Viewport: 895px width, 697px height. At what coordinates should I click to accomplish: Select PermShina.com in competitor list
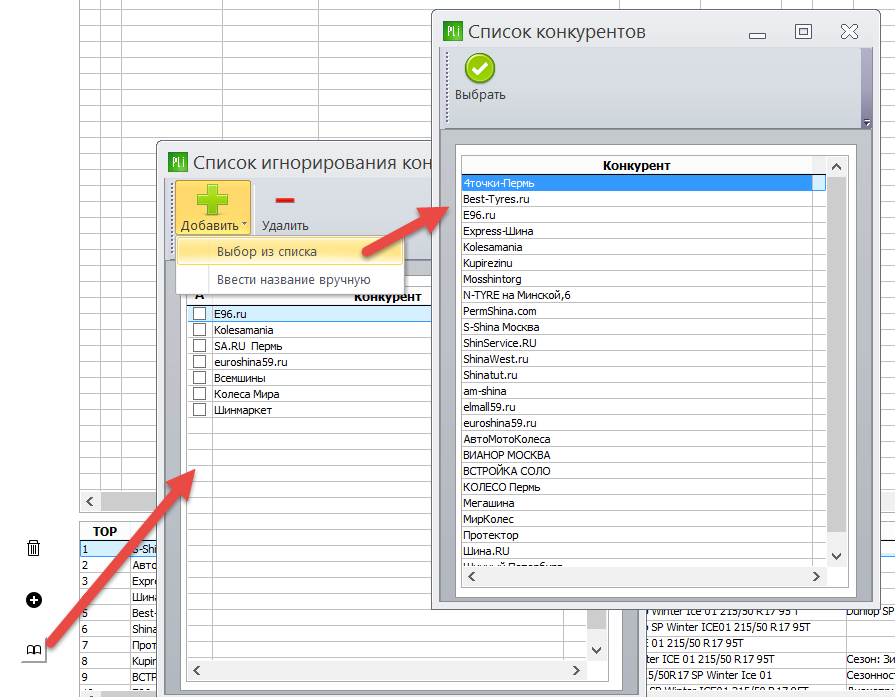[x=643, y=311]
